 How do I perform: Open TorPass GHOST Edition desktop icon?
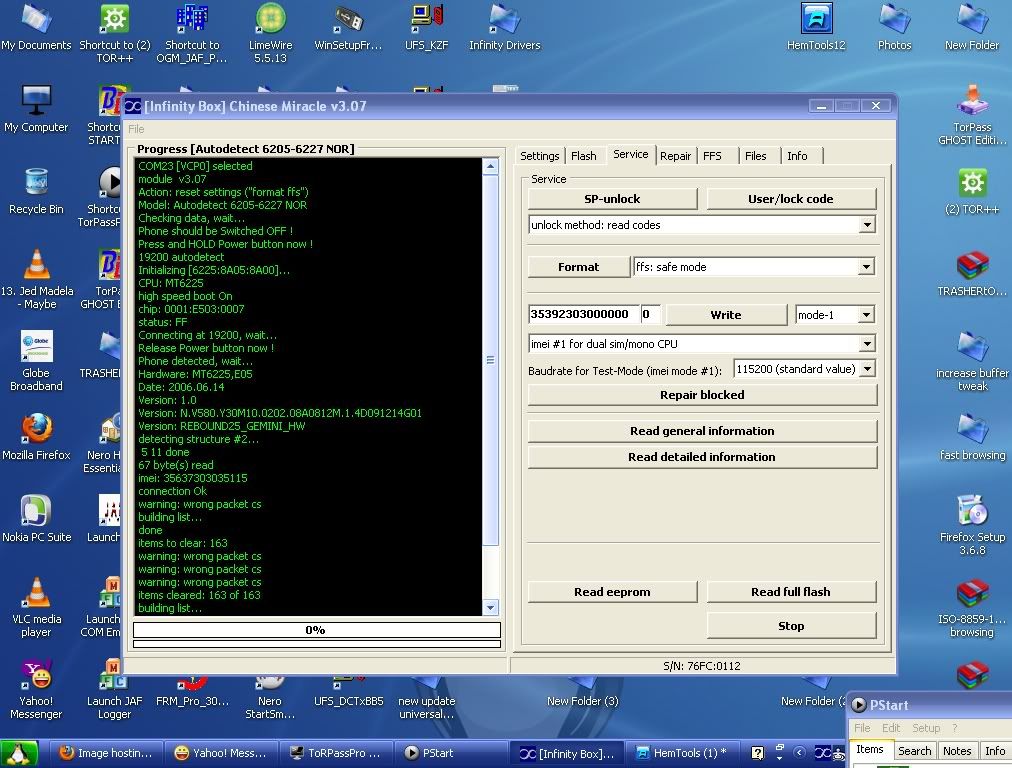[972, 116]
